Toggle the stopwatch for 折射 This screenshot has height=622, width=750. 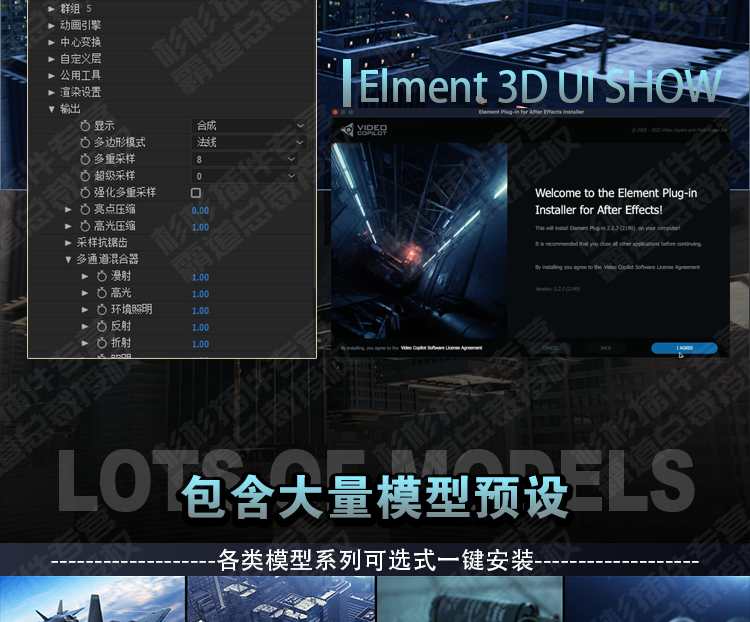click(x=102, y=344)
